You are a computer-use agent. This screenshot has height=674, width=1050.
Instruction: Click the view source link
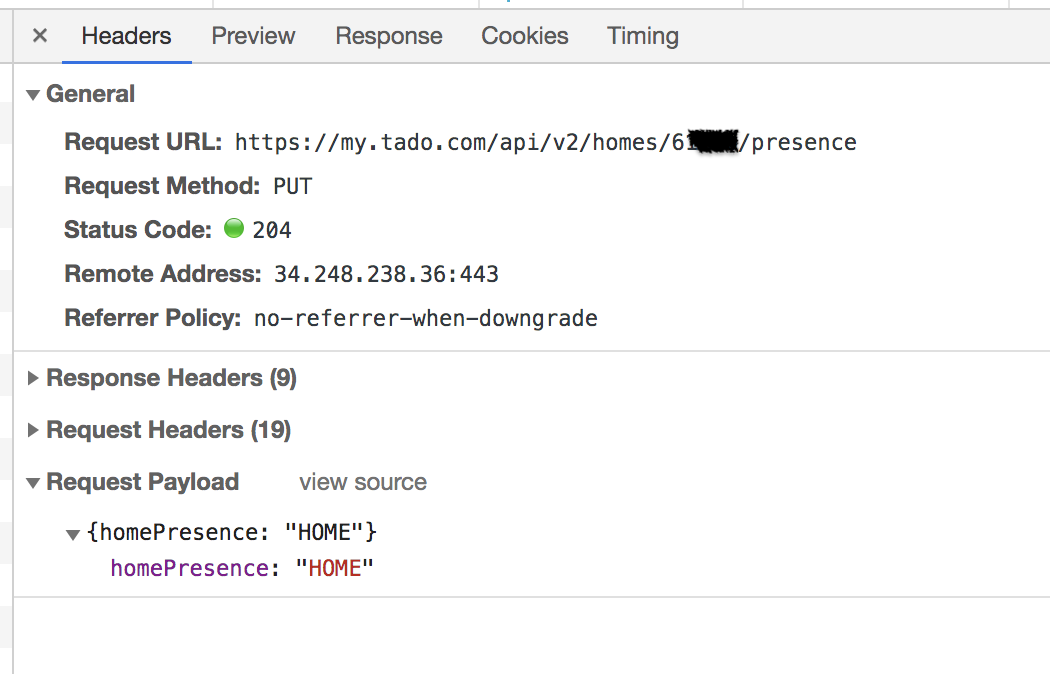pyautogui.click(x=362, y=482)
